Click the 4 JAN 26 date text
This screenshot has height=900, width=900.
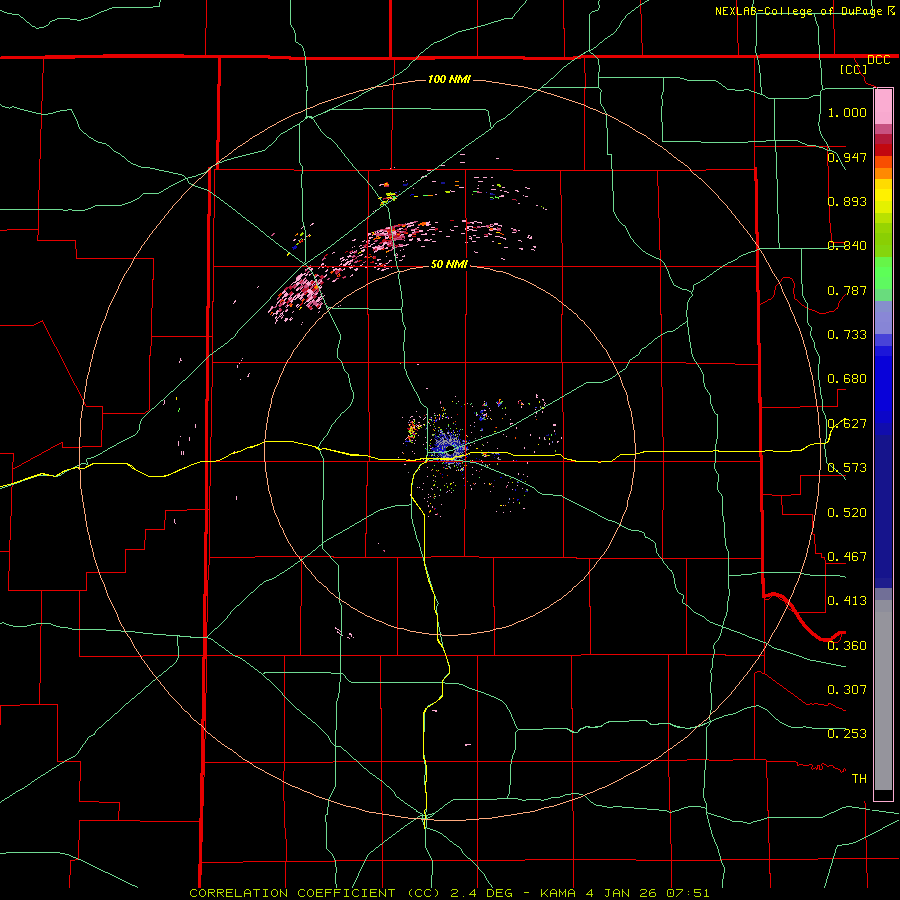pyautogui.click(x=621, y=893)
